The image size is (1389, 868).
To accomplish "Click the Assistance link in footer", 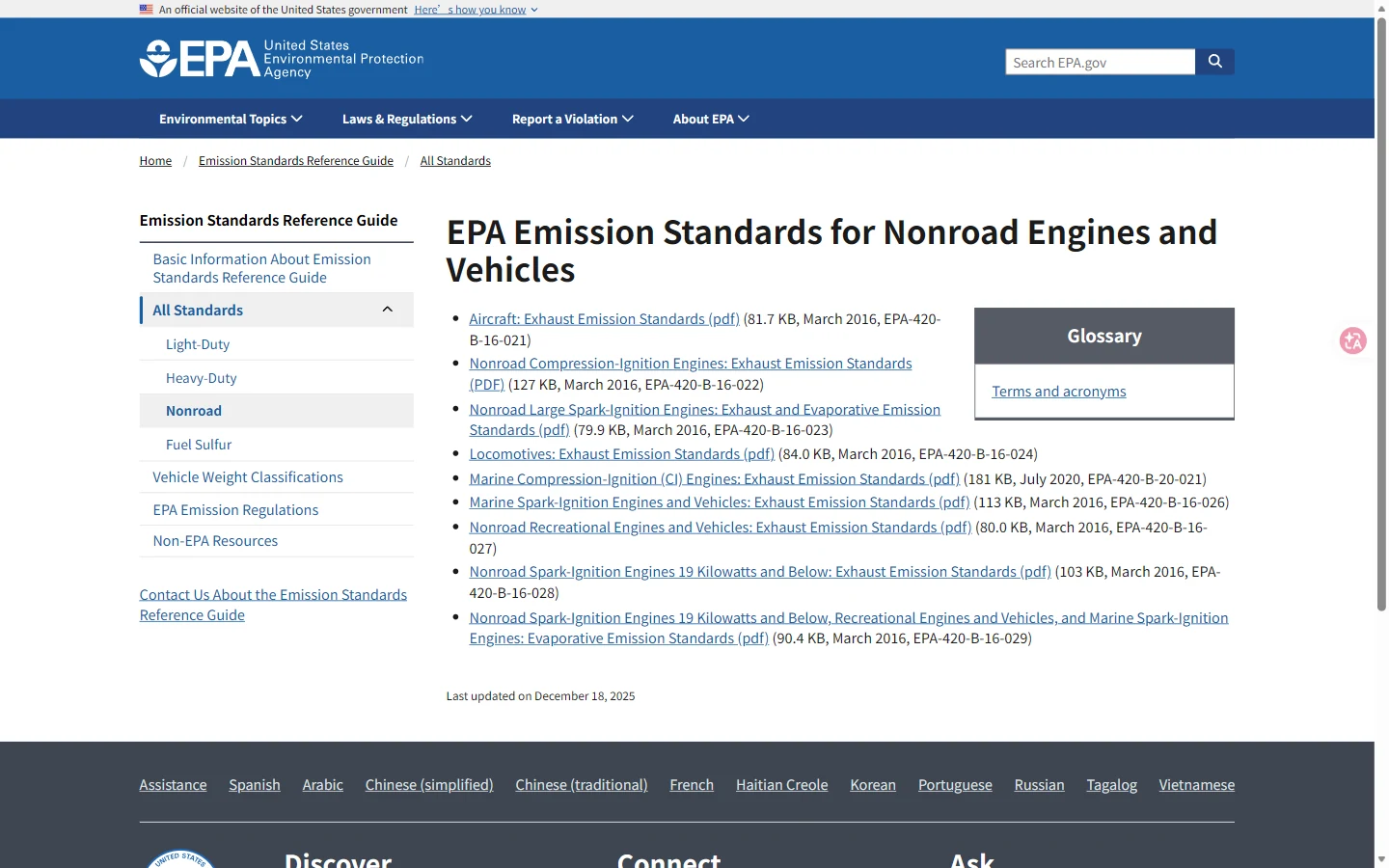I will coord(173,785).
